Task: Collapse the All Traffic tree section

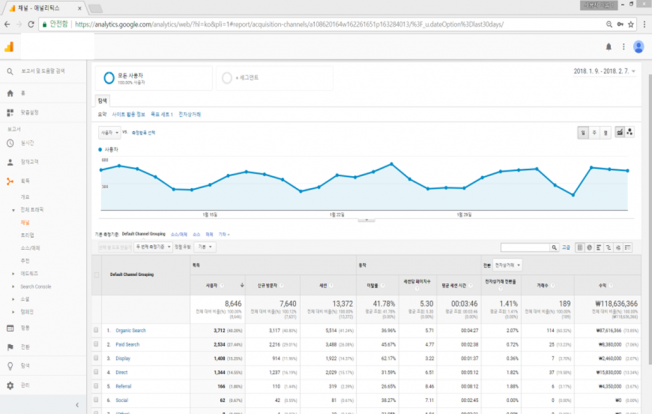Action: (x=13, y=210)
